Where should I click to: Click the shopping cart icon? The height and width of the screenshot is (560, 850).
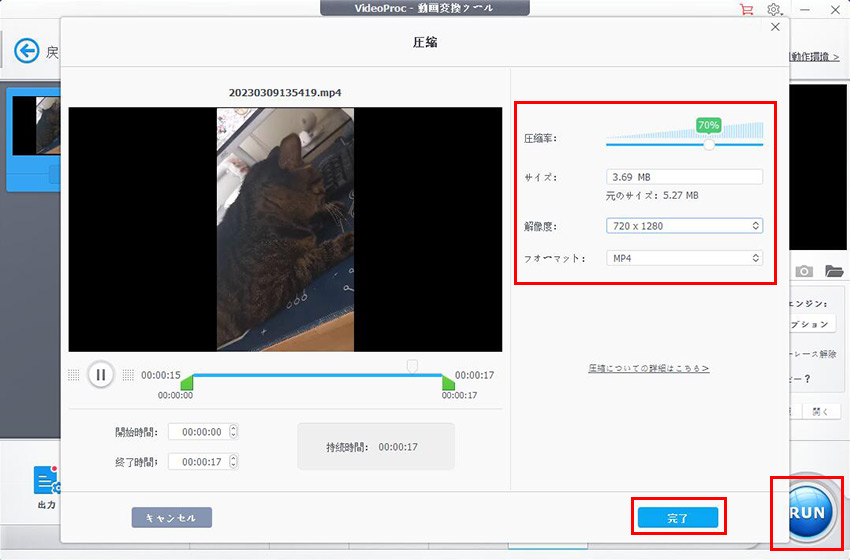click(746, 9)
